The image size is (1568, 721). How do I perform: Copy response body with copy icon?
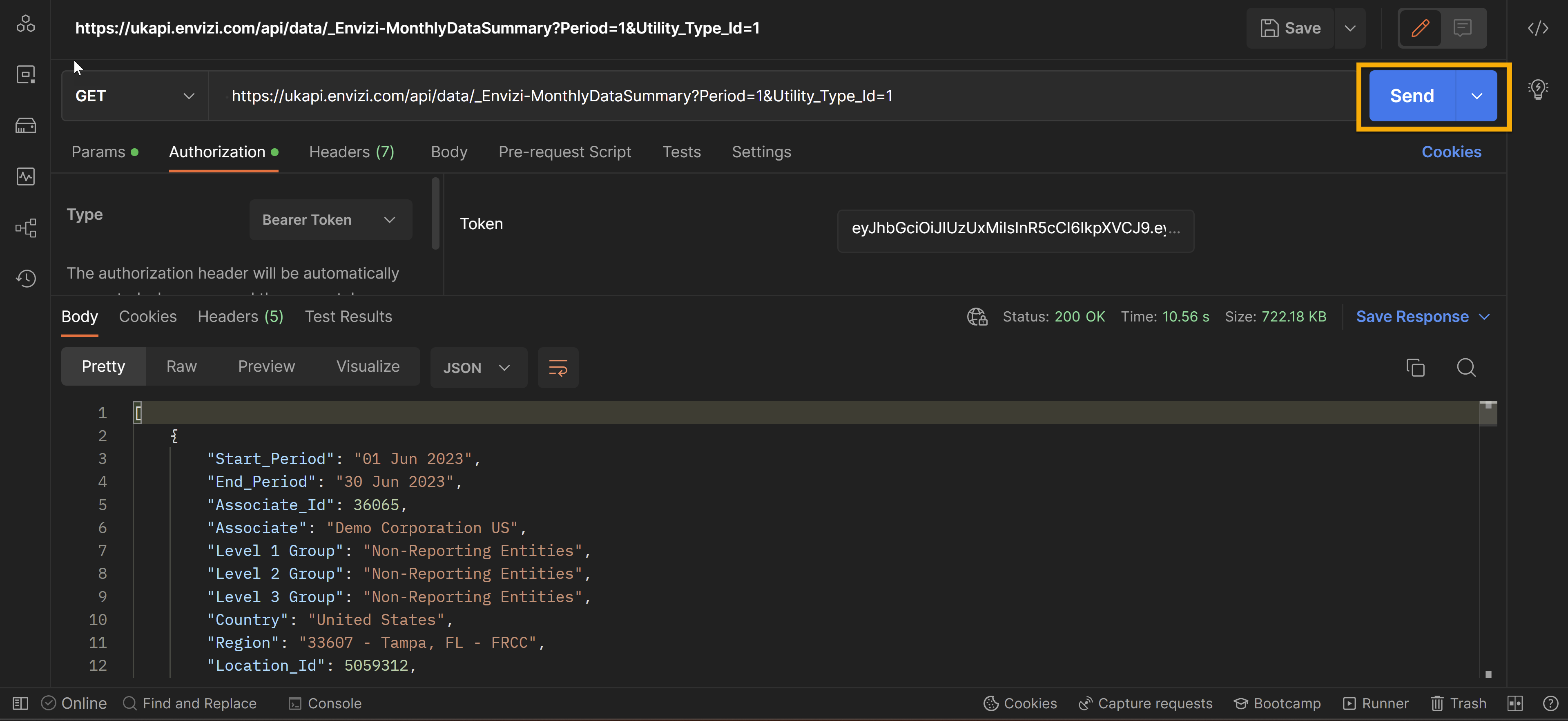click(1415, 367)
